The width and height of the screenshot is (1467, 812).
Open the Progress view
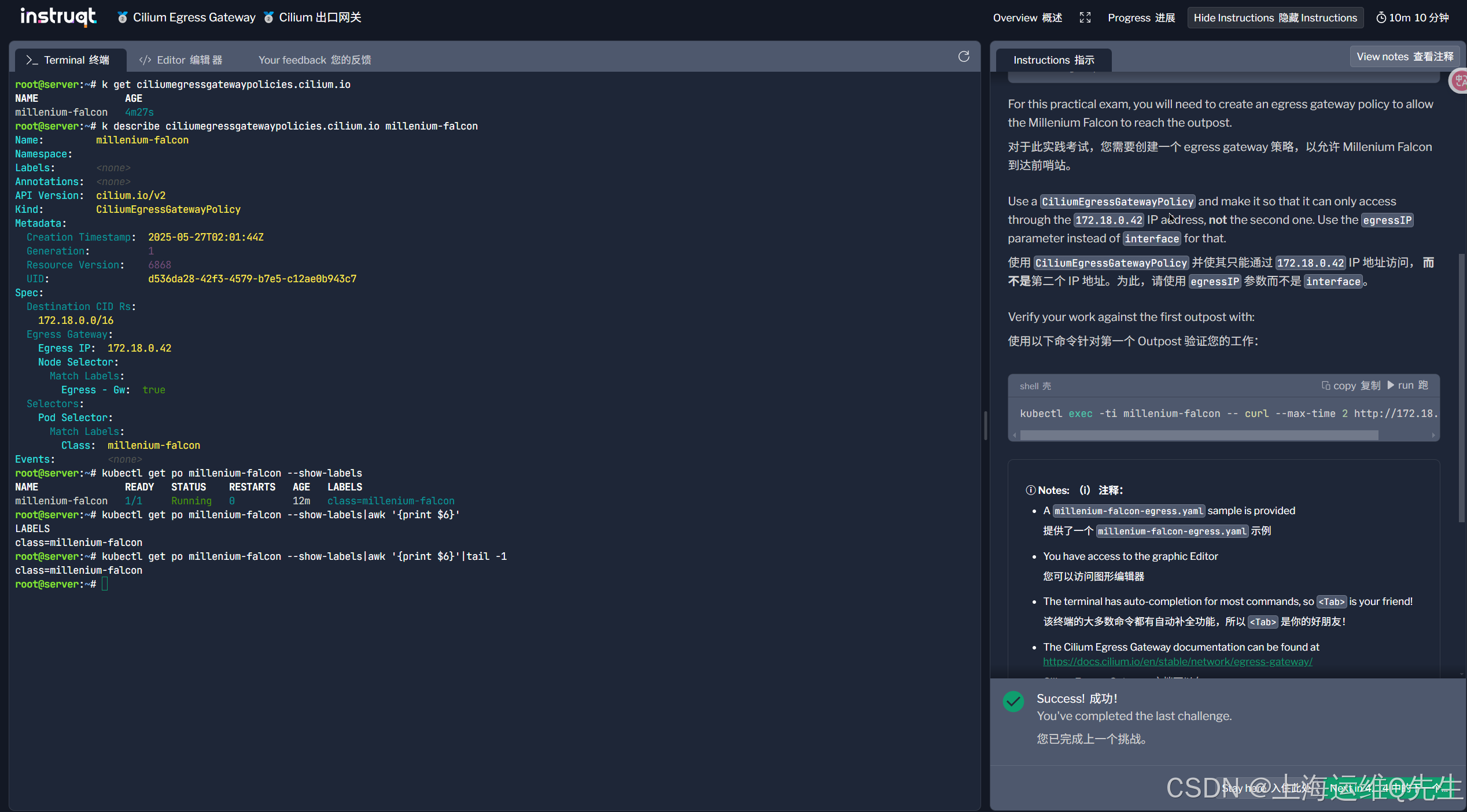(1141, 18)
